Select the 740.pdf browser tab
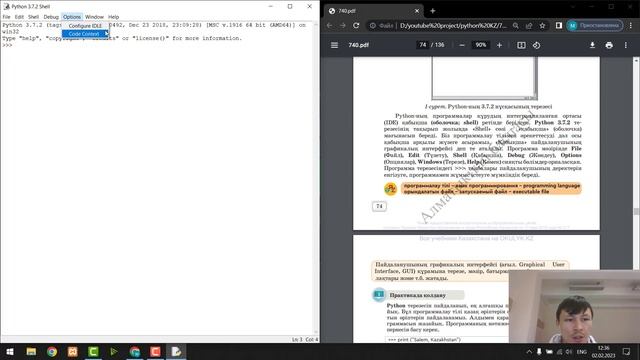 point(373,11)
